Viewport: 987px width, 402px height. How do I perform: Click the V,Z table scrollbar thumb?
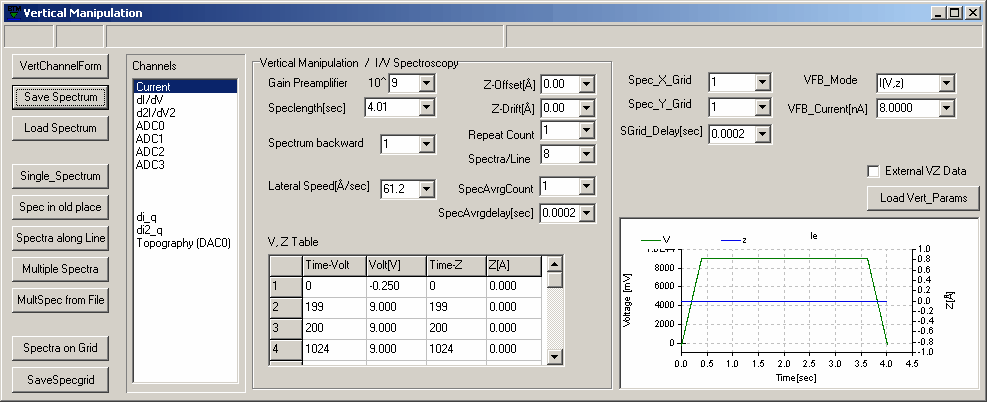click(554, 279)
